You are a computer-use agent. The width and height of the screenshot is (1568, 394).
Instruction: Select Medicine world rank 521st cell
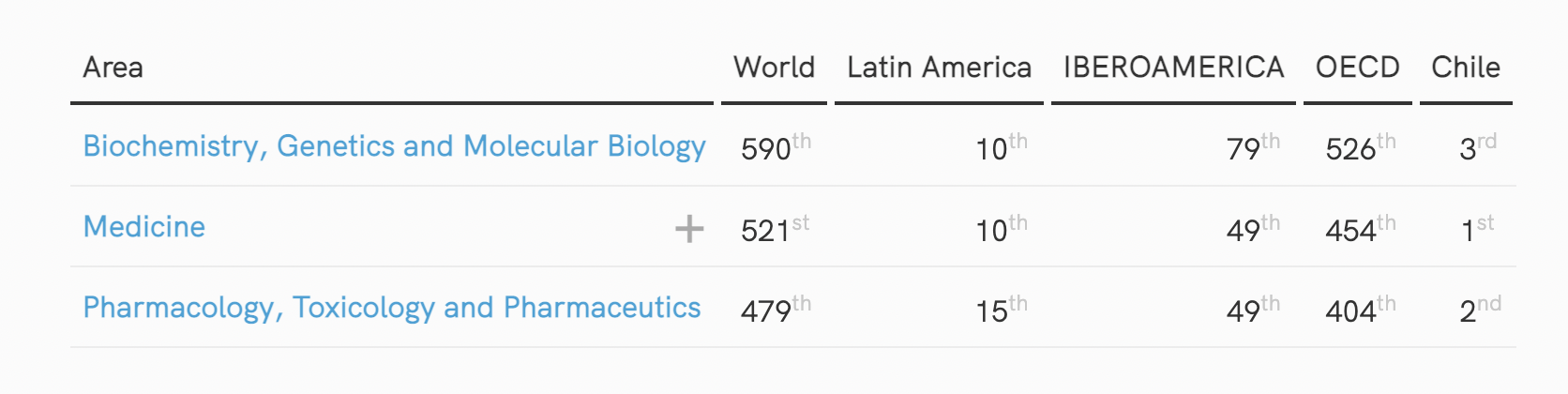pos(775,228)
